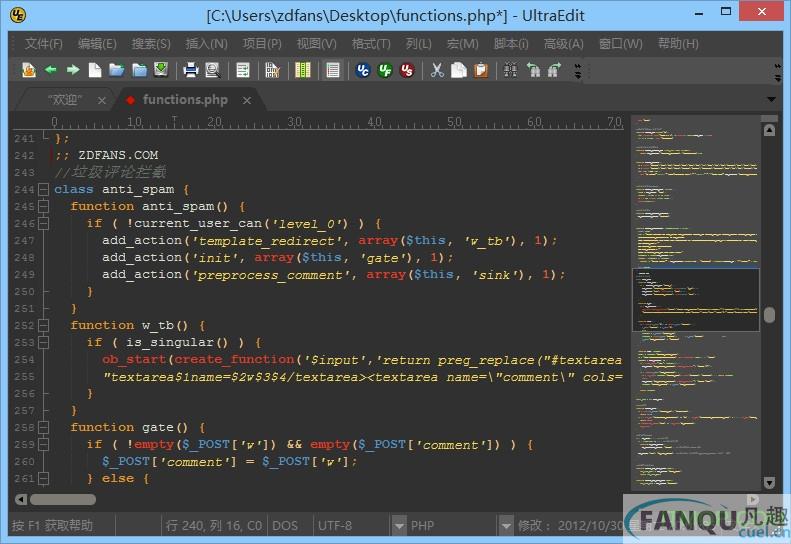
Task: Click the vertical scrollbar down arrow
Action: [769, 483]
